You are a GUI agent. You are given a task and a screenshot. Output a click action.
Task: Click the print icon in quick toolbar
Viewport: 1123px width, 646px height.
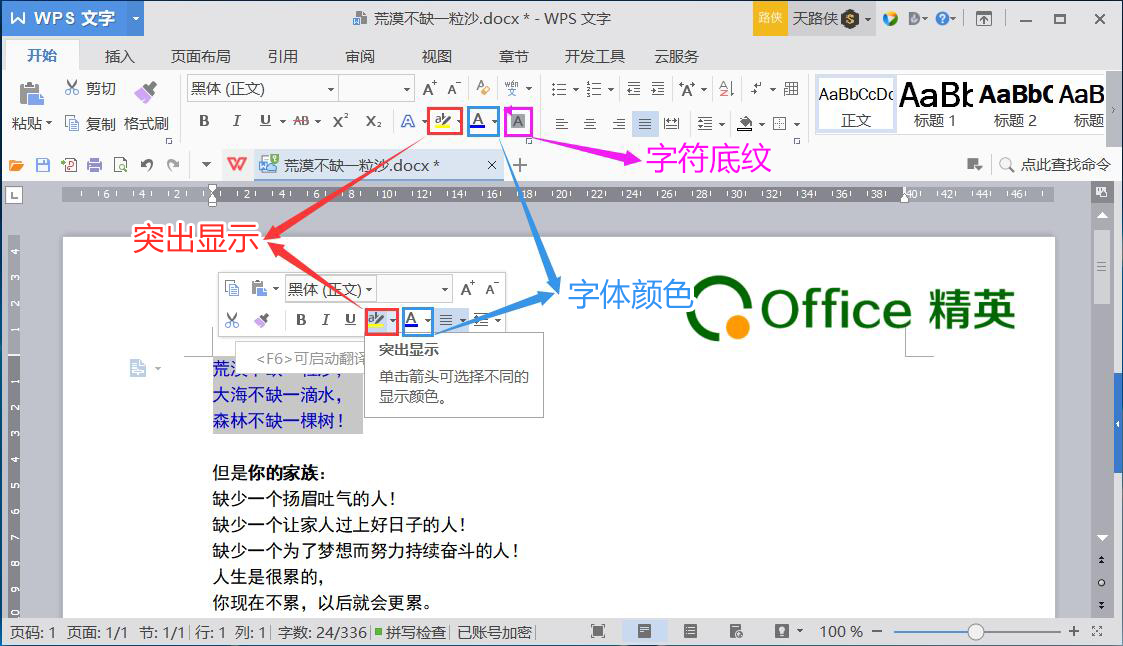click(95, 165)
